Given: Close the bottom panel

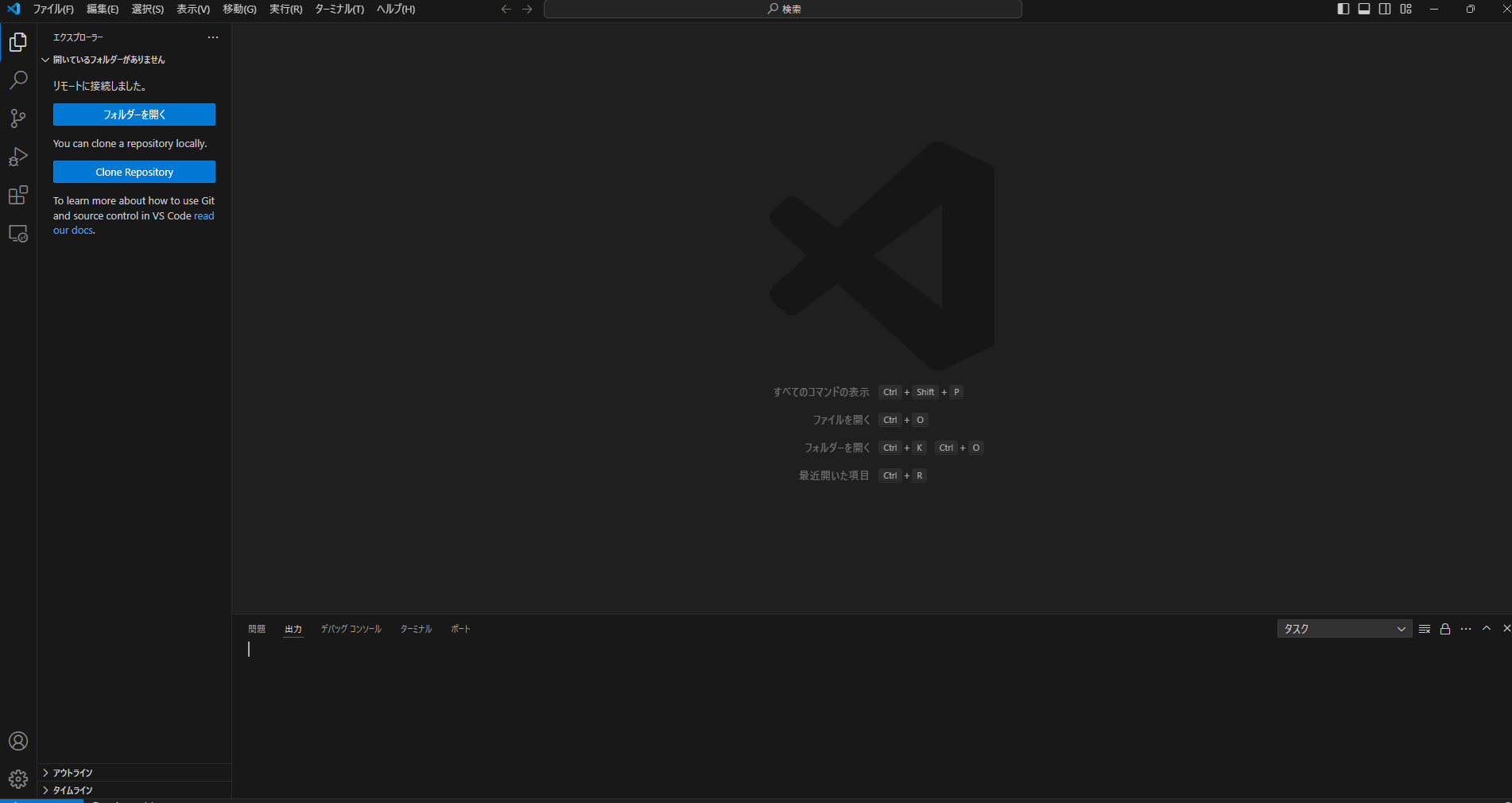Looking at the screenshot, I should click(1506, 629).
